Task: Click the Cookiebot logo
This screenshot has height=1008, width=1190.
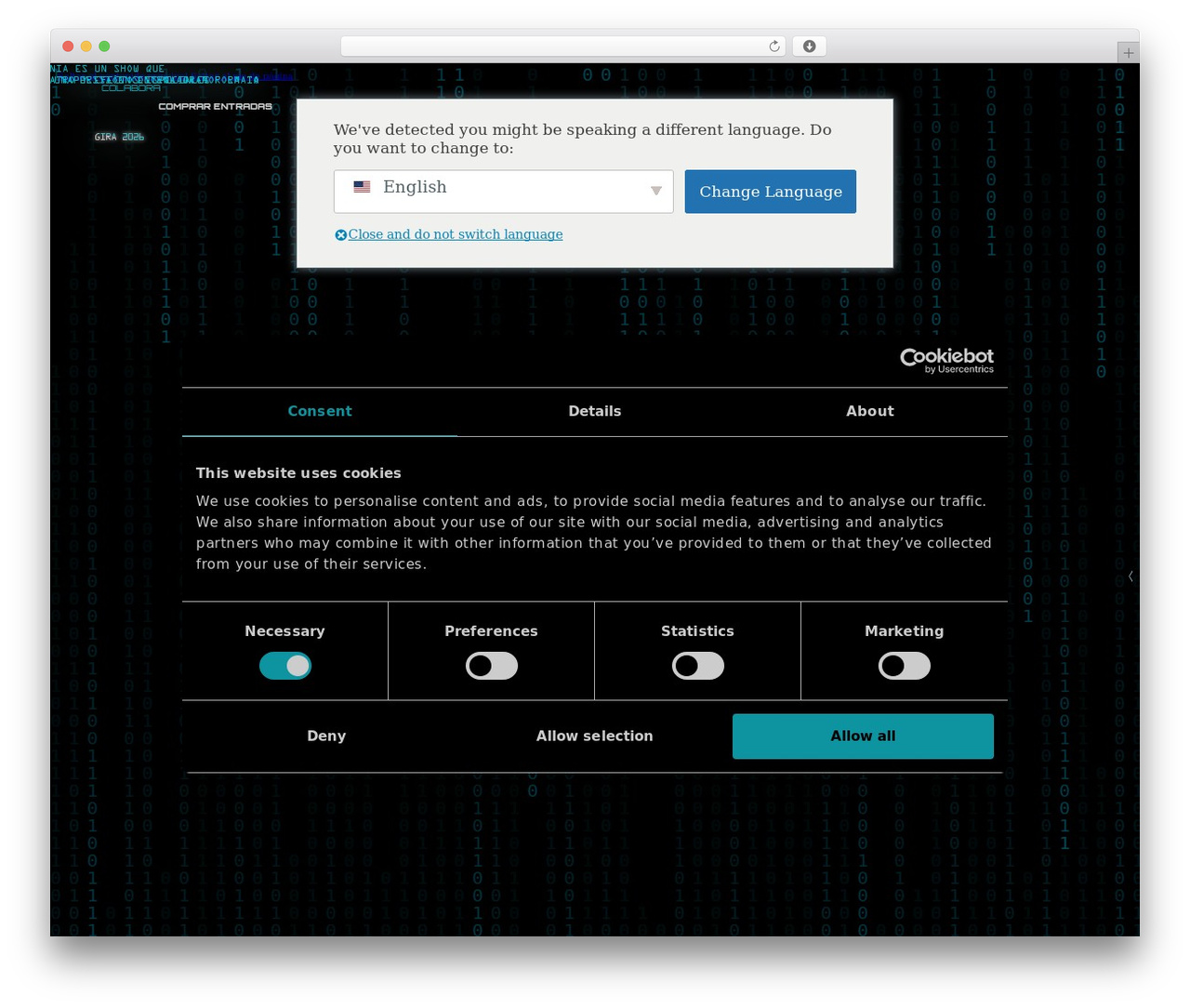Action: [x=946, y=361]
